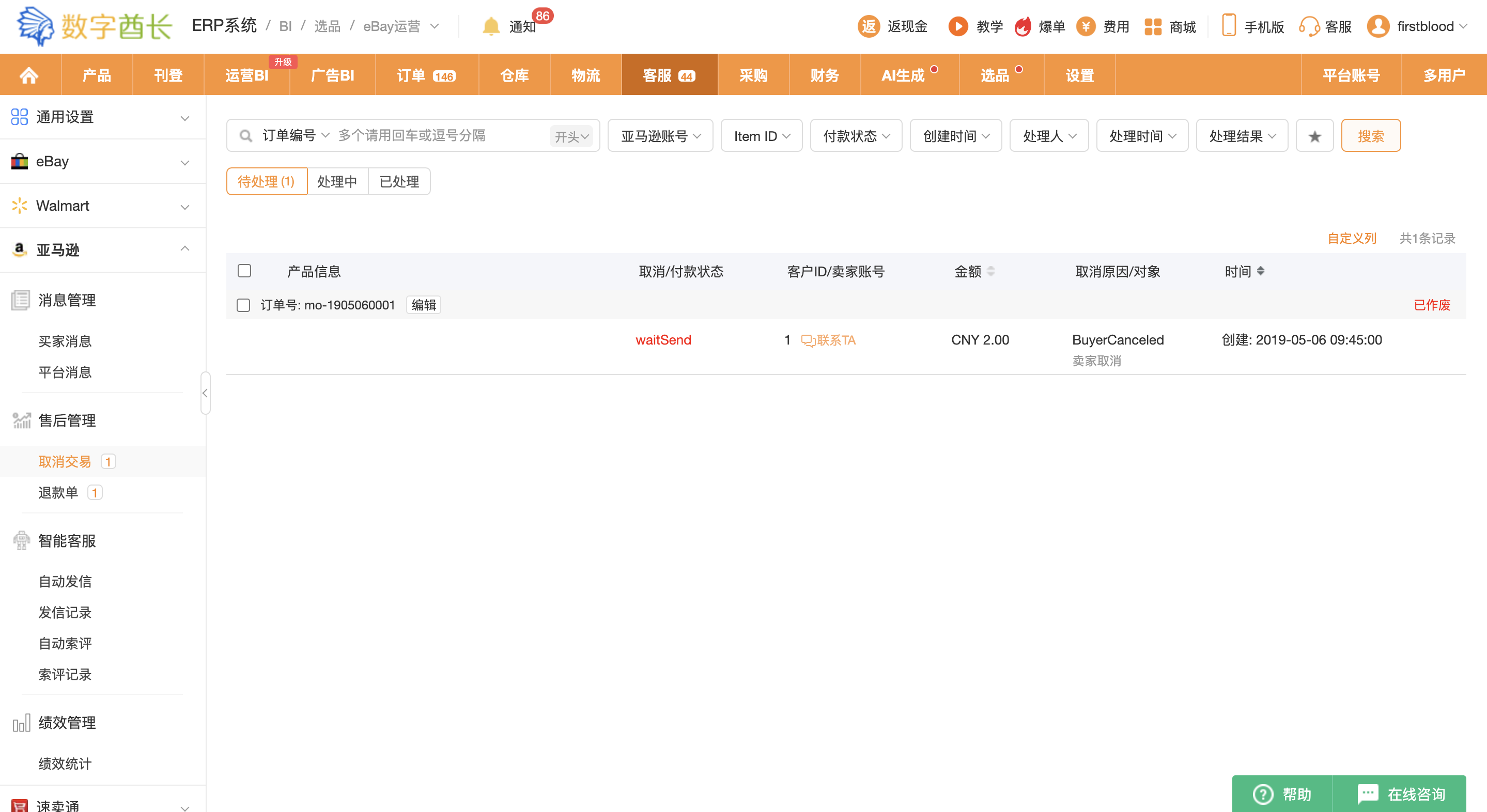Screen dimensions: 1487x812
Task: Click the order number search input field
Action: (x=439, y=136)
